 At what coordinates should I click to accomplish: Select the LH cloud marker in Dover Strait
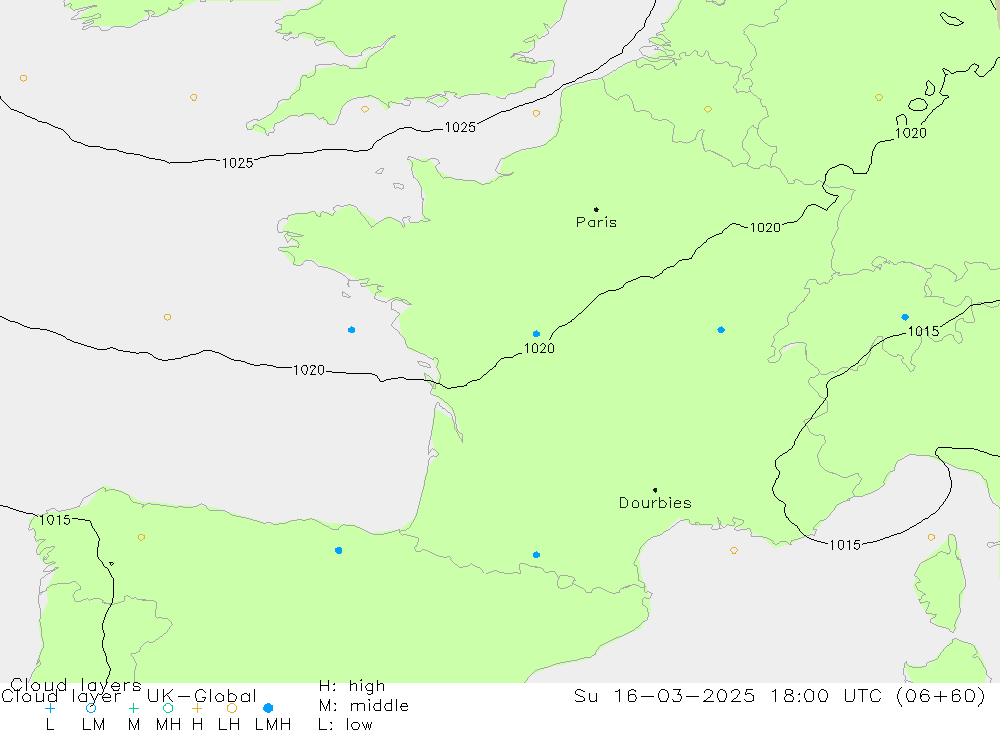click(x=536, y=113)
